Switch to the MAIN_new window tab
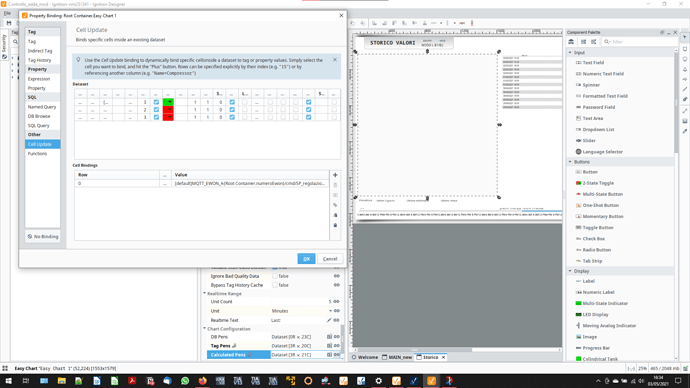The height and width of the screenshot is (388, 690). tap(397, 357)
